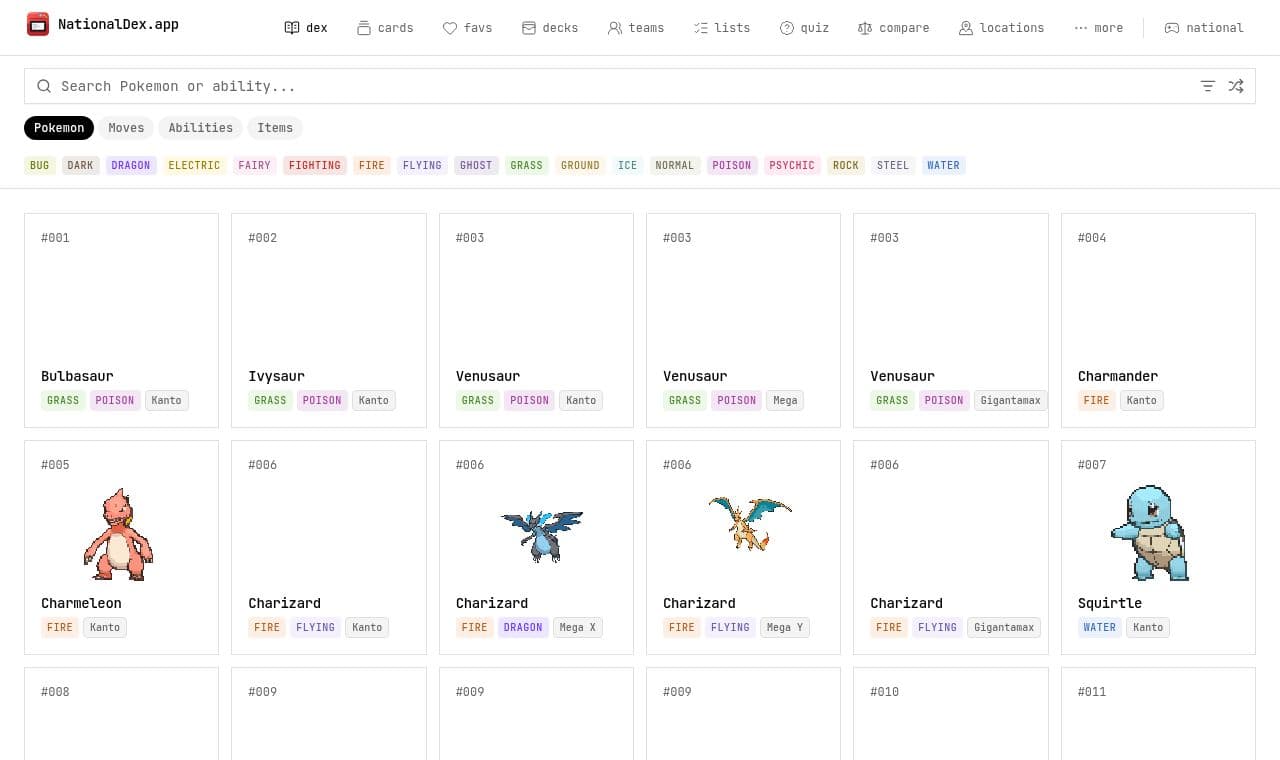Start the quiz section

(x=804, y=28)
